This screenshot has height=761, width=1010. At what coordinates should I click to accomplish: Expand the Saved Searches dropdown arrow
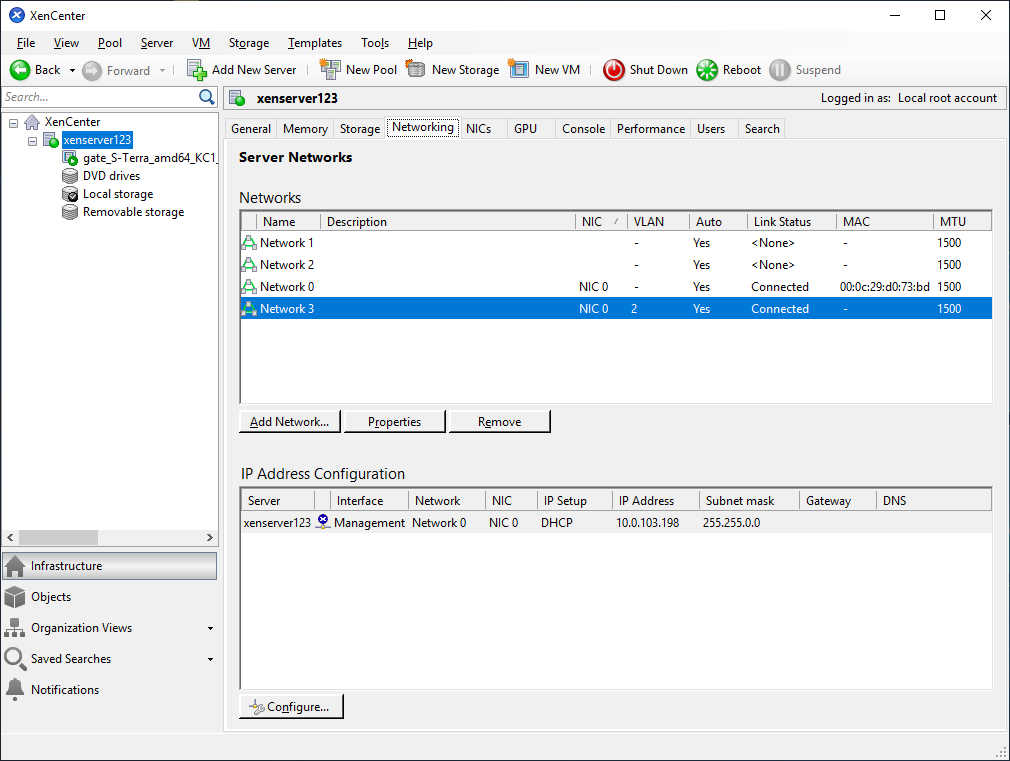click(210, 659)
